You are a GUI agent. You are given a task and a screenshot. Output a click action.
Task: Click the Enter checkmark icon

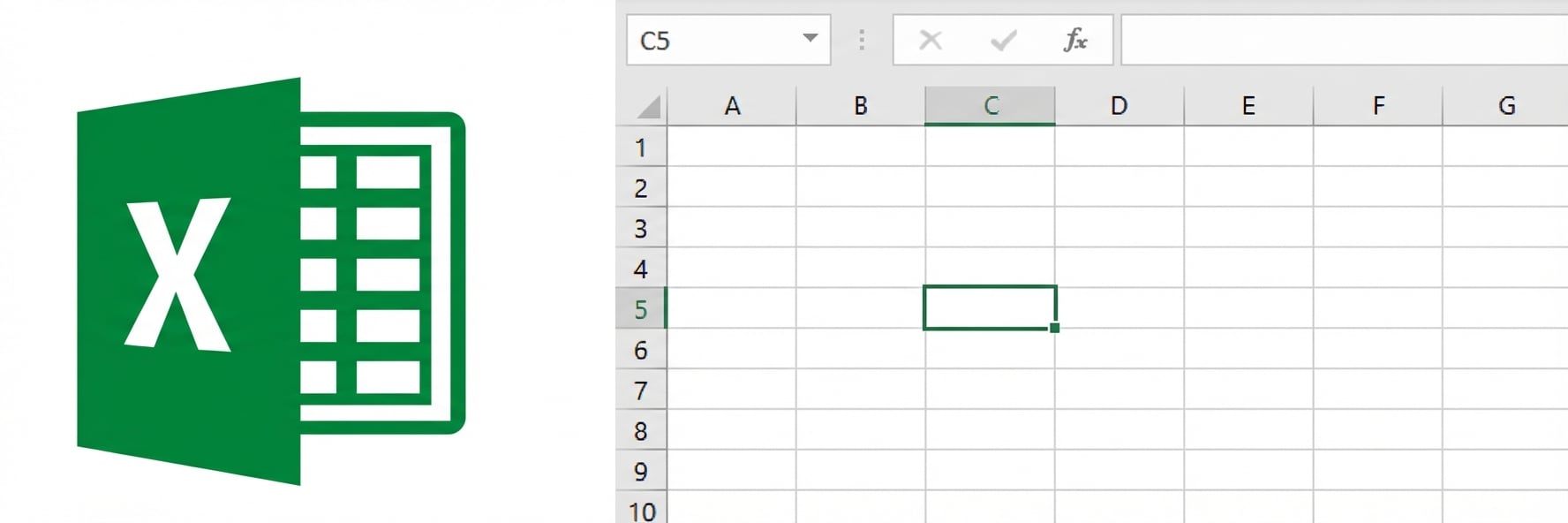1002,39
